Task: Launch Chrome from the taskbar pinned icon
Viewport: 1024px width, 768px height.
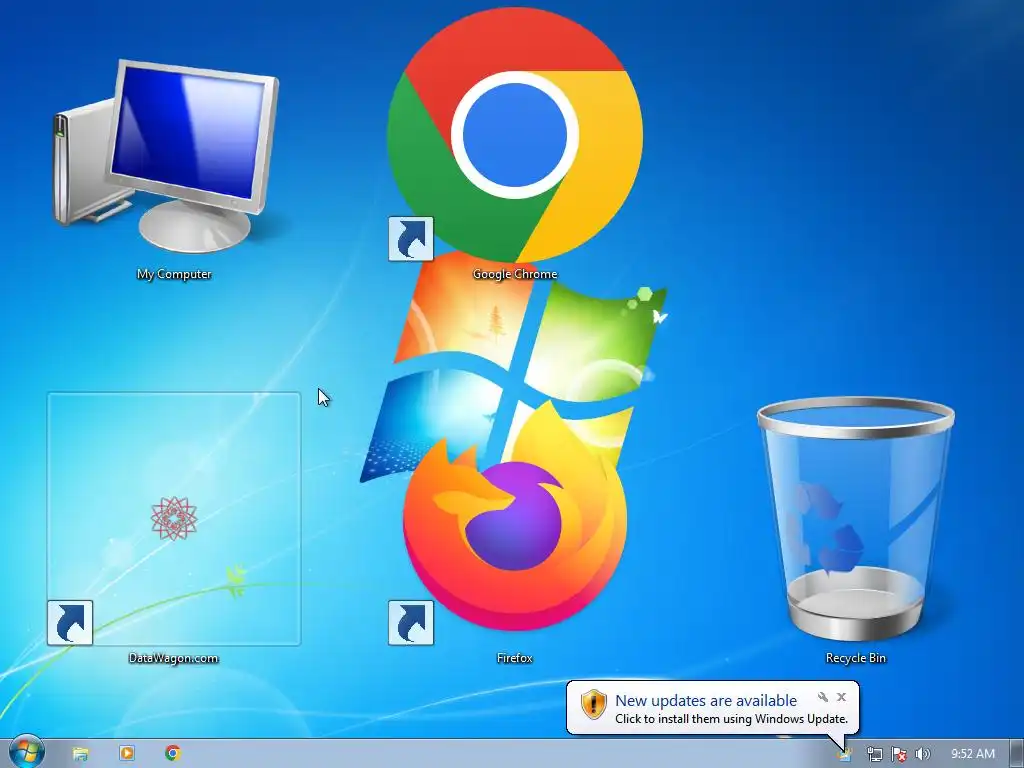Action: pos(172,753)
